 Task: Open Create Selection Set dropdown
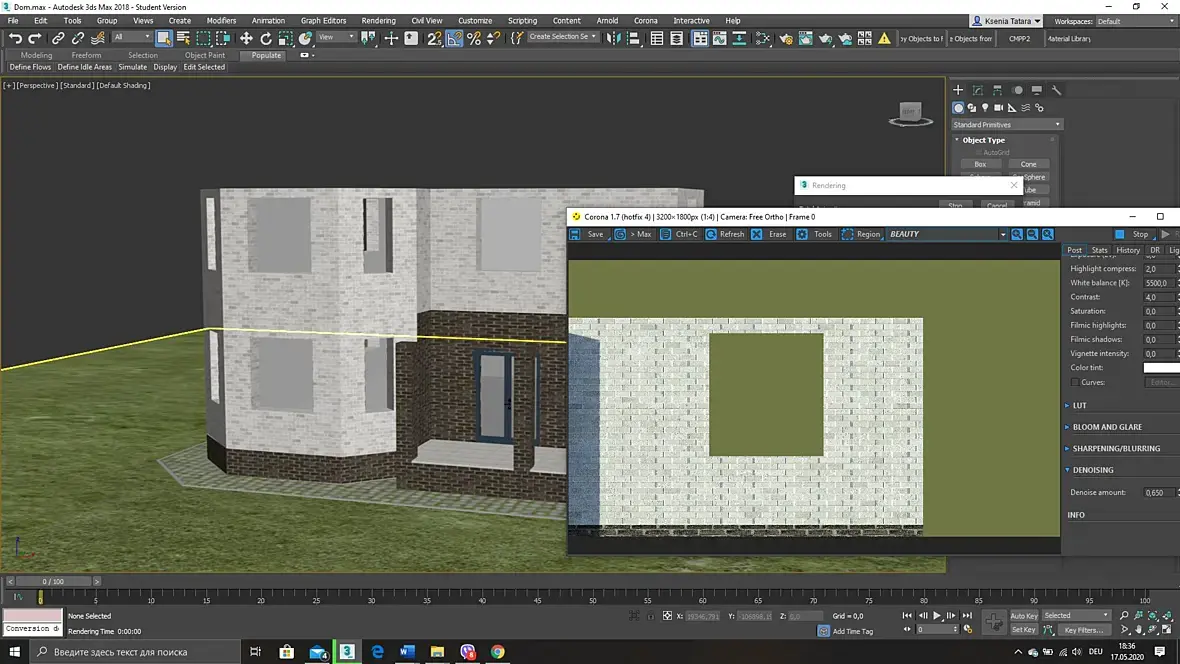pos(562,36)
